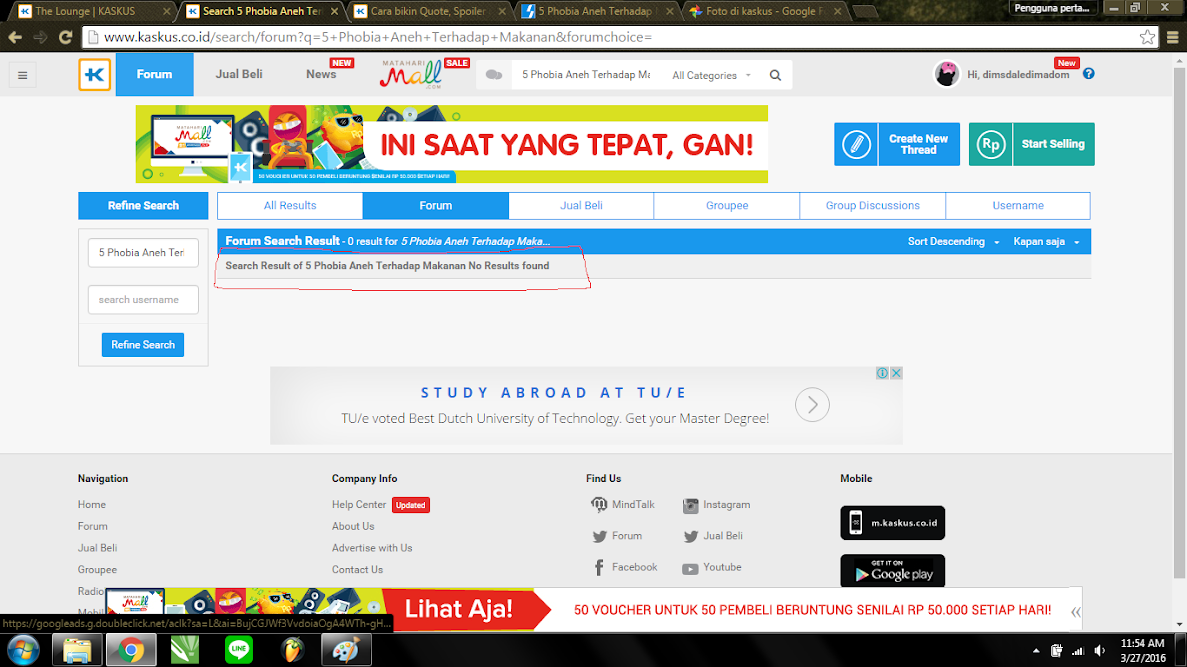Select the Username results tab
Screen dimensions: 1187x667
pos(1018,205)
